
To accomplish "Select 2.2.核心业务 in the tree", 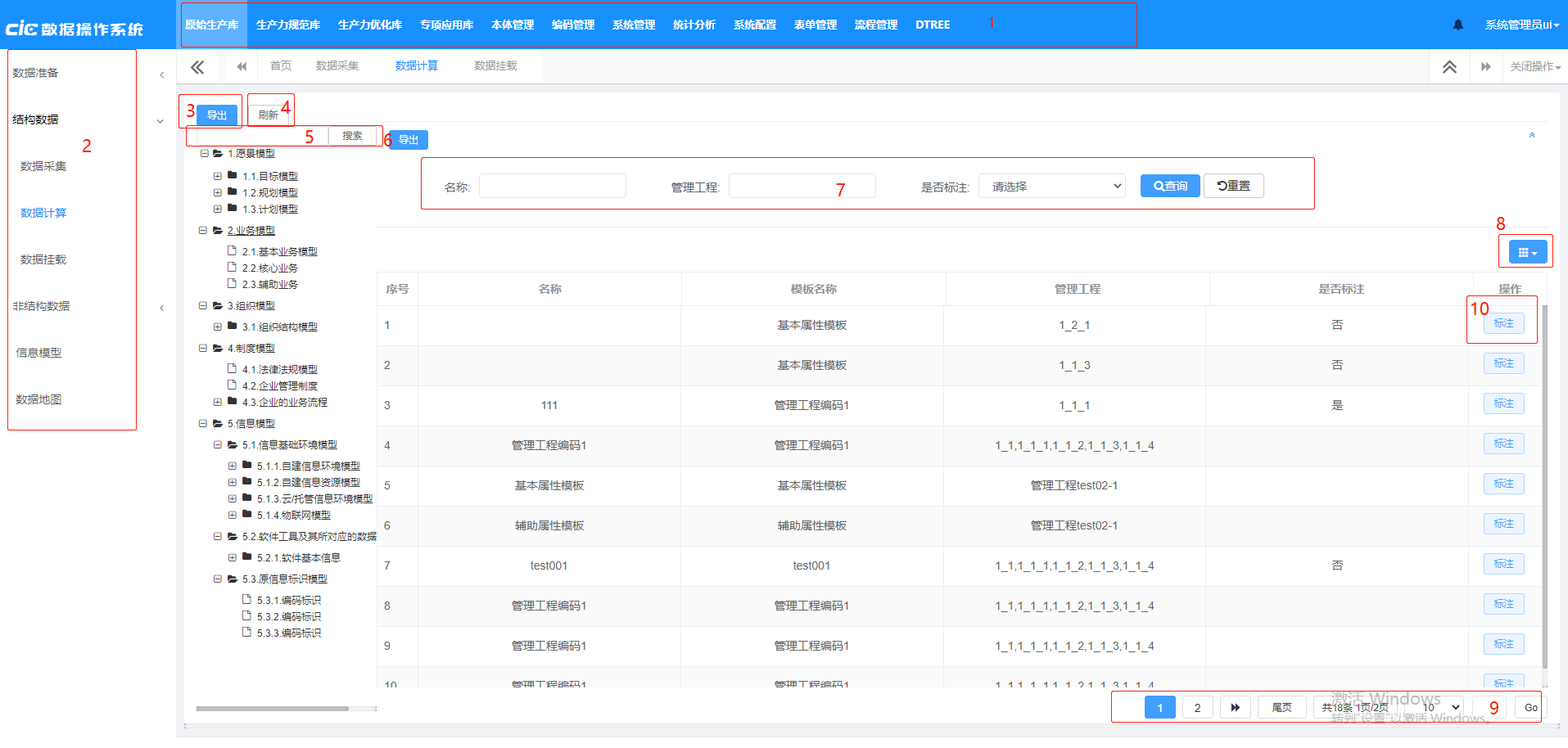I will pos(269,268).
